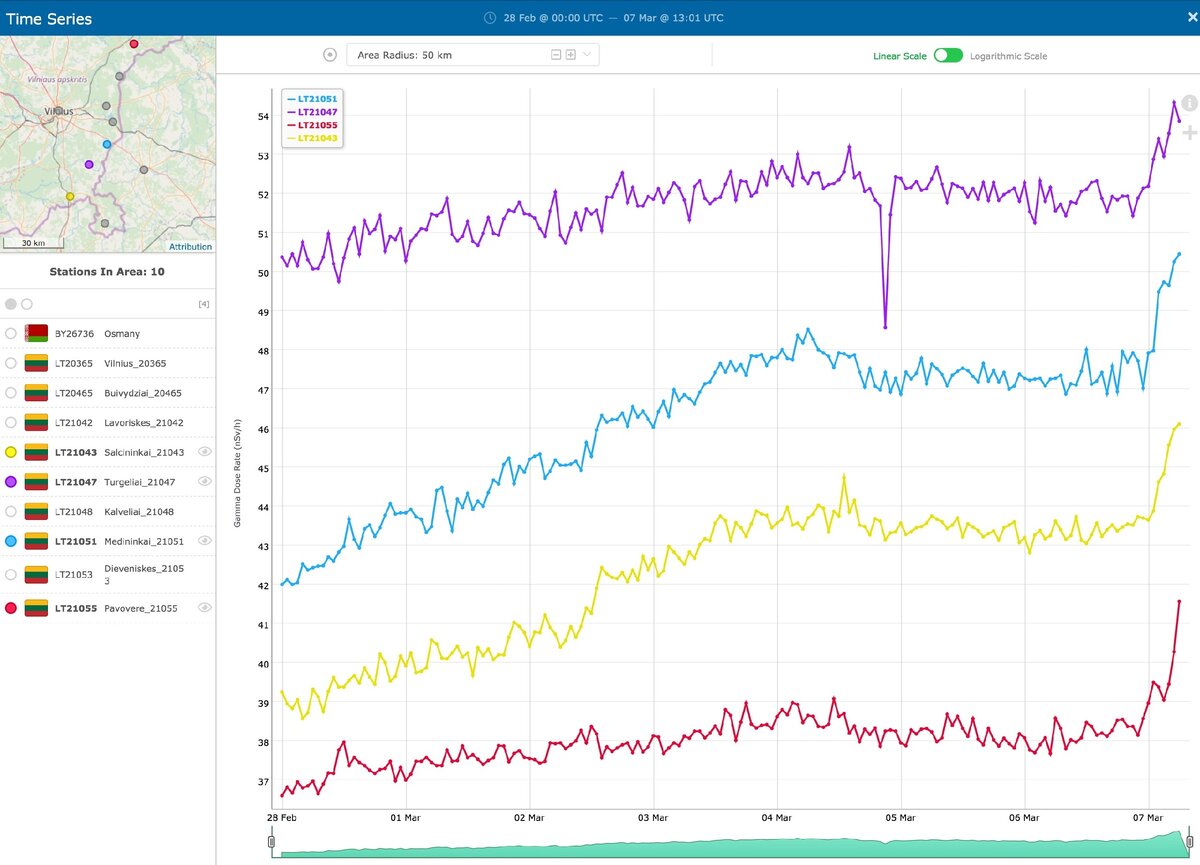
Task: Hide the Salcininkai_21043 series via eye icon
Action: (204, 452)
